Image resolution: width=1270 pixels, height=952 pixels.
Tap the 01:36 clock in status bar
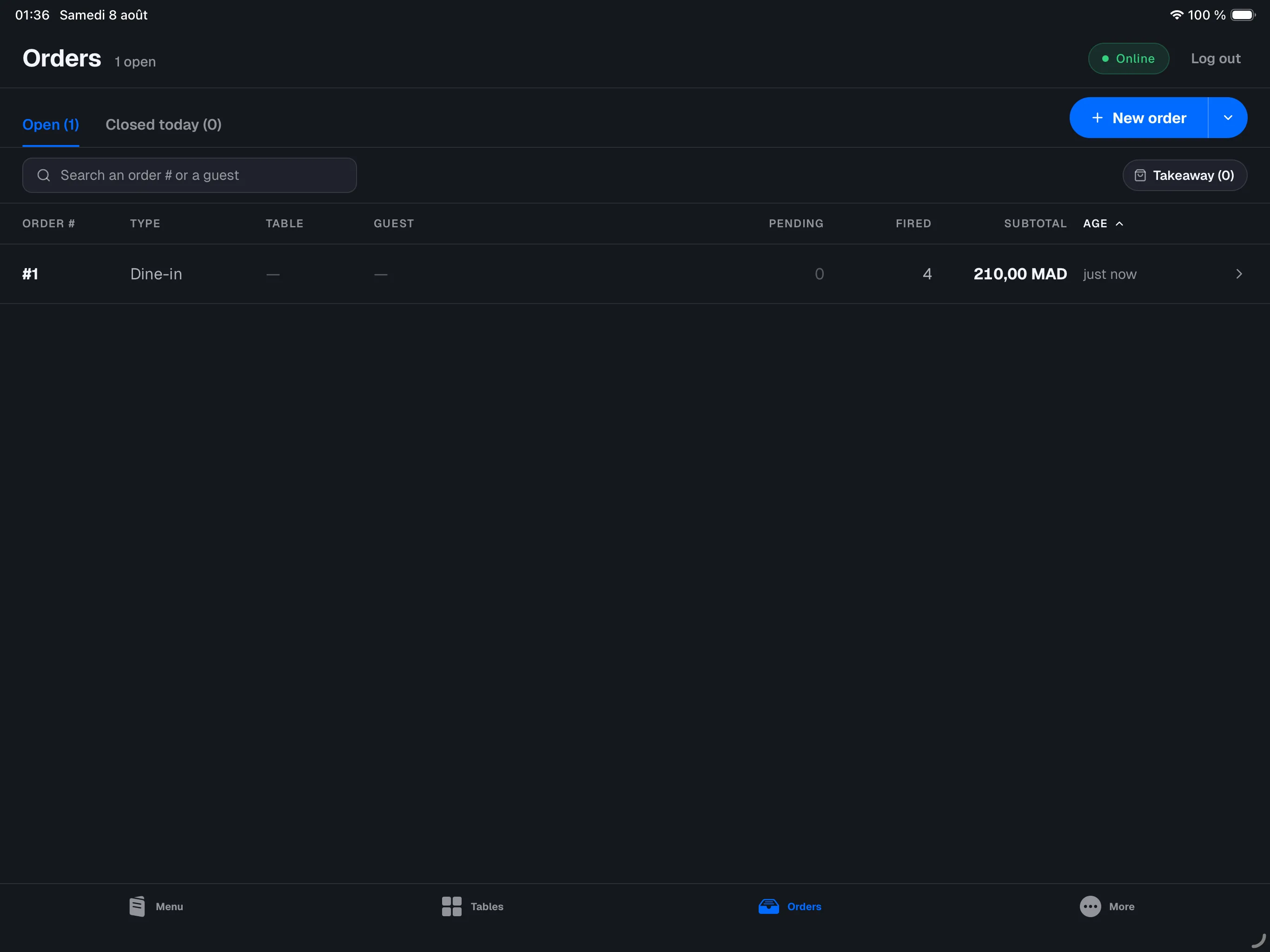[x=32, y=15]
